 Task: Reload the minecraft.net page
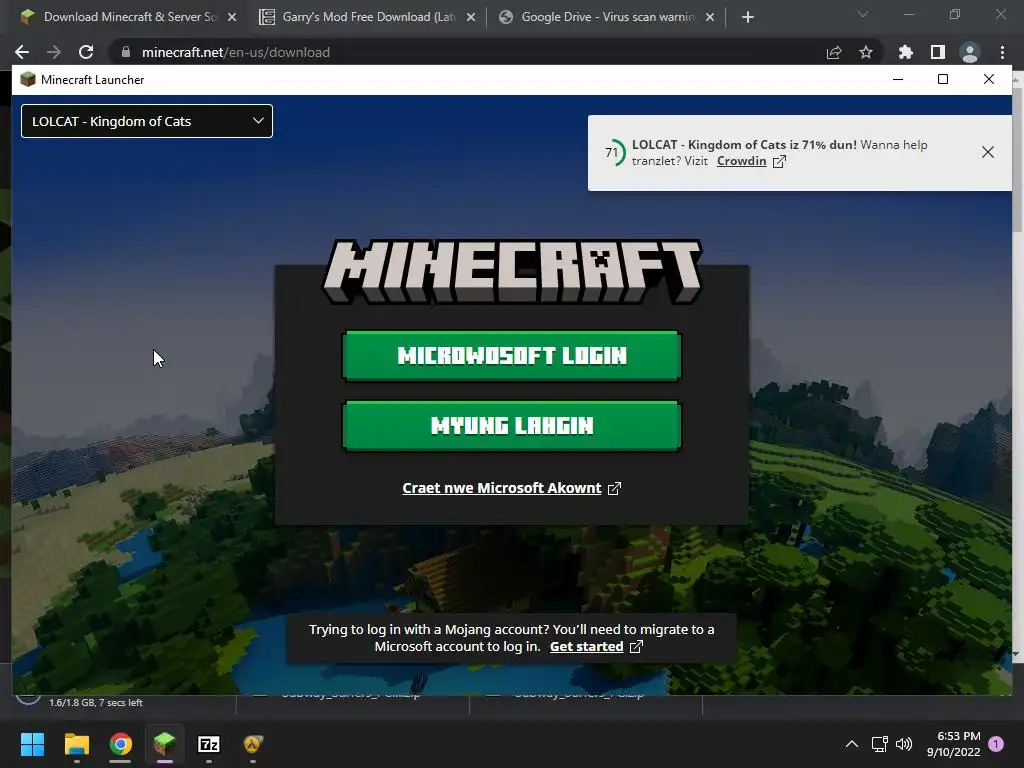click(x=86, y=52)
